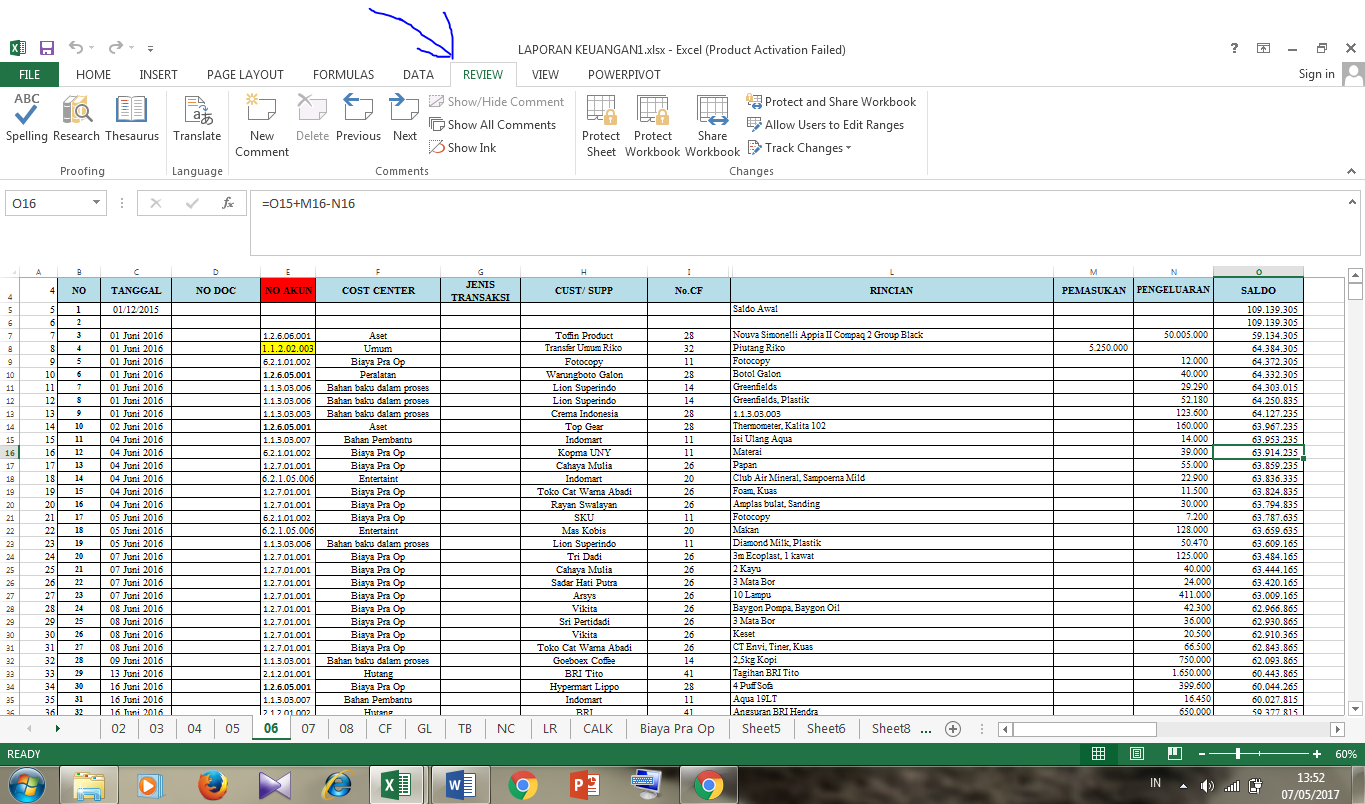Zoom out with the minus button
Screen dimensions: 1365x804
[x=1200, y=754]
